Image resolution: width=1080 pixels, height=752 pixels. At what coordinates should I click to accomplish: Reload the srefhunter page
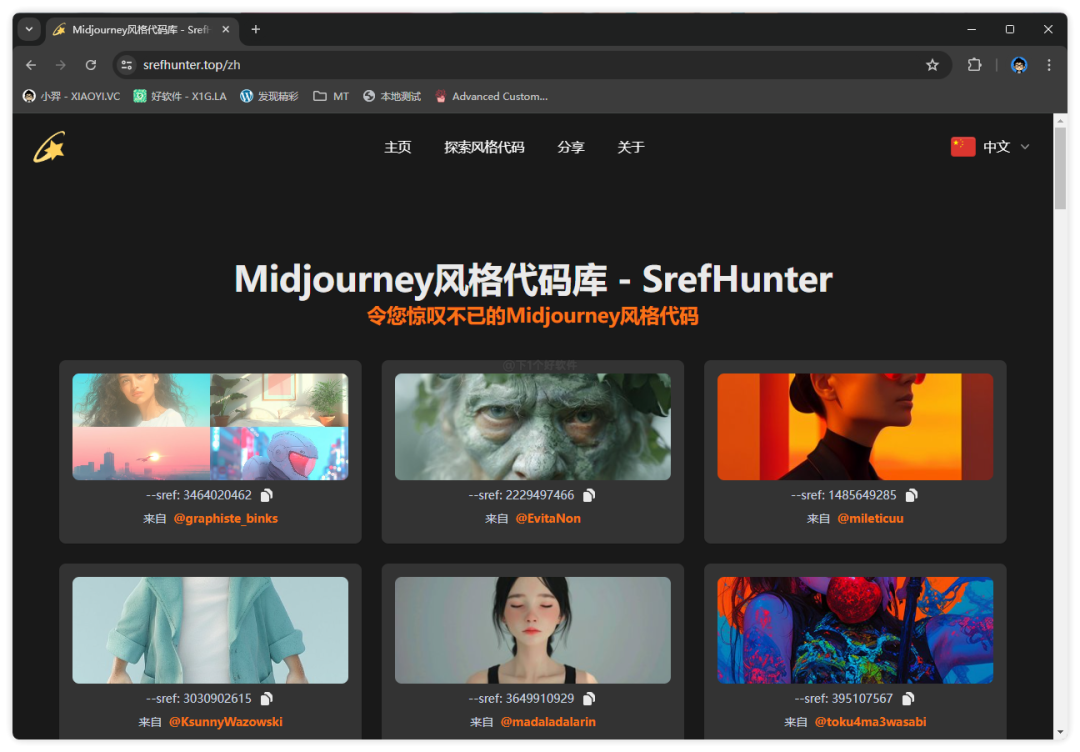[x=91, y=65]
